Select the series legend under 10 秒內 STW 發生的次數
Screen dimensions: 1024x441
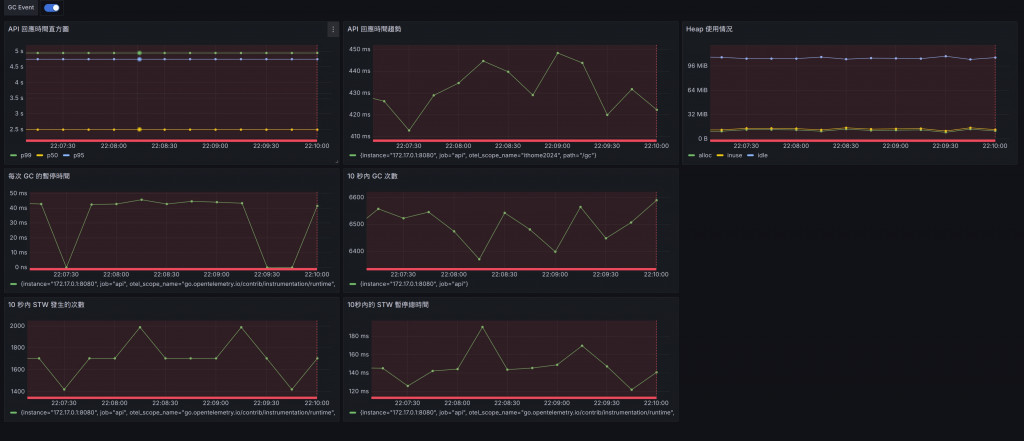coord(178,413)
